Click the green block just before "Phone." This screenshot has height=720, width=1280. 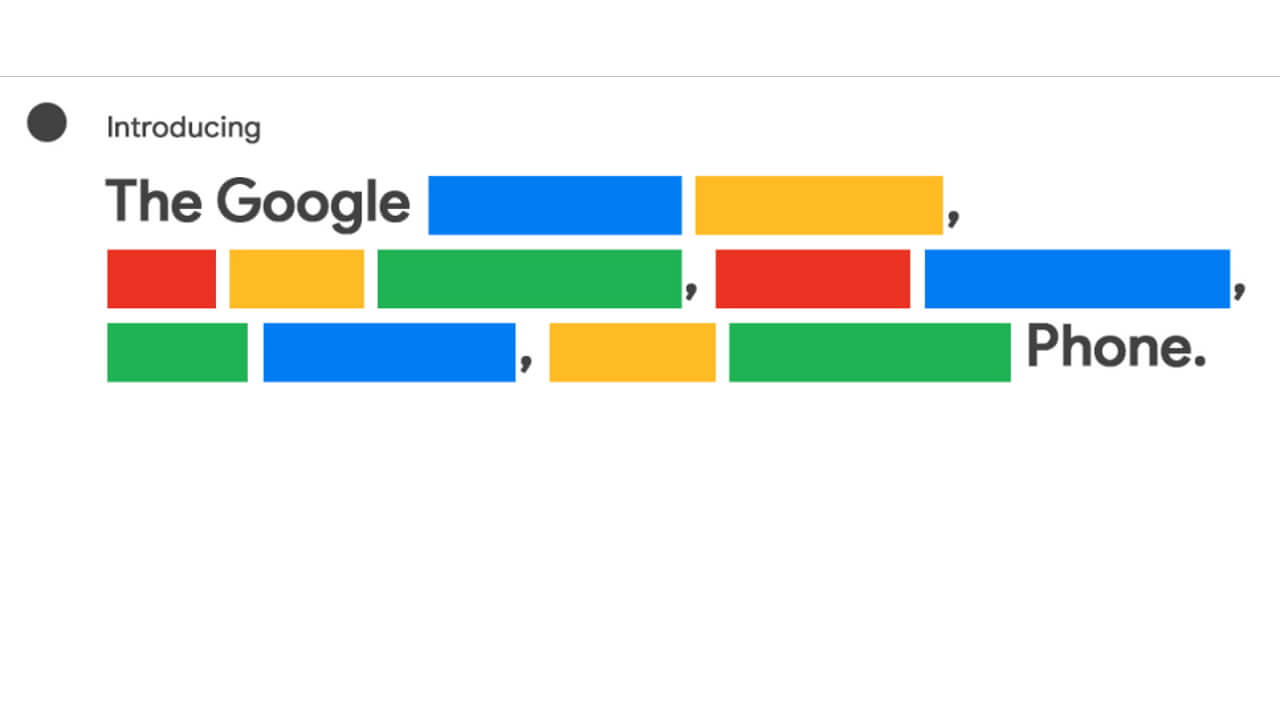869,352
